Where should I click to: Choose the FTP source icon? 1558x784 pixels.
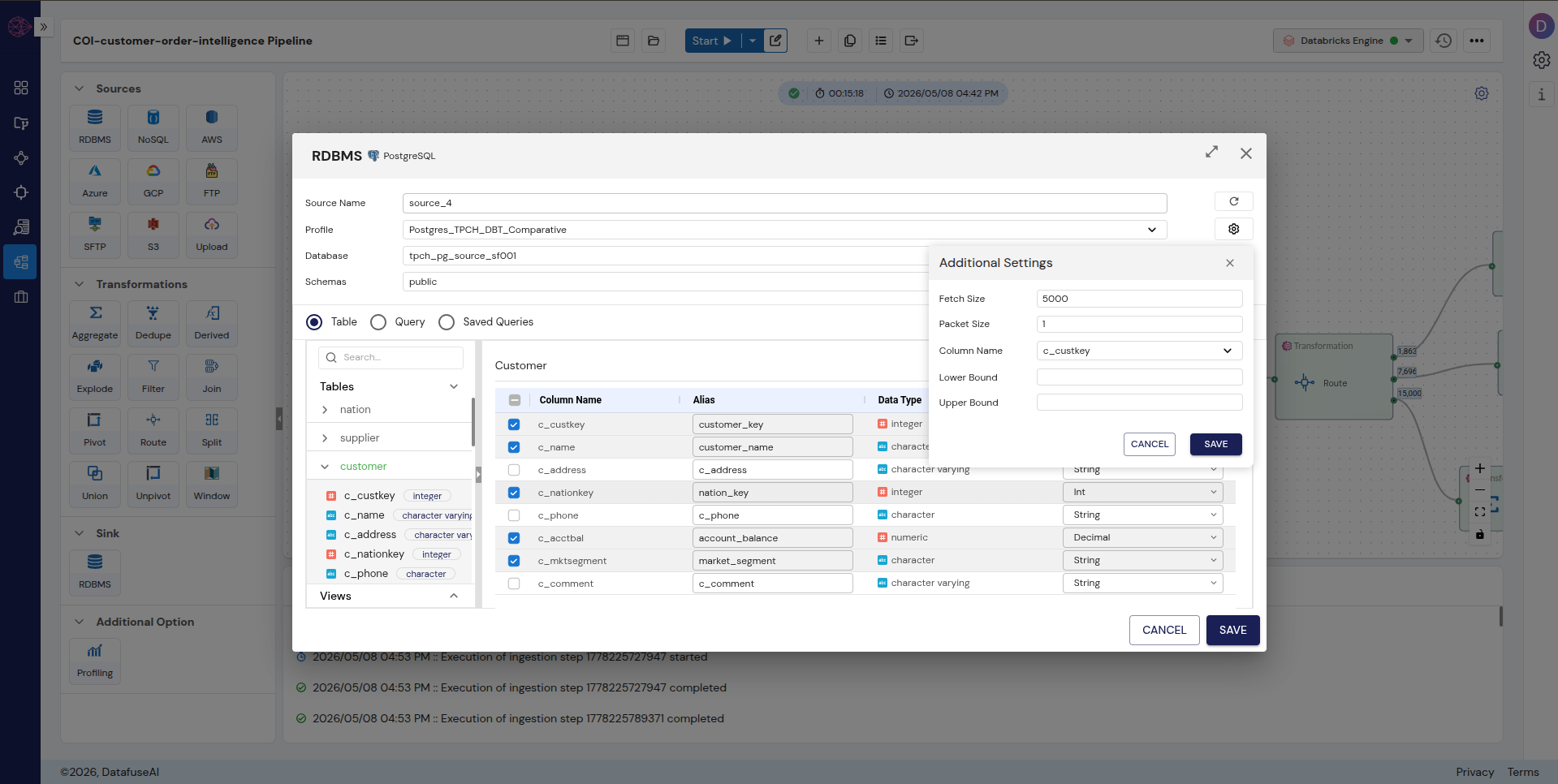212,180
